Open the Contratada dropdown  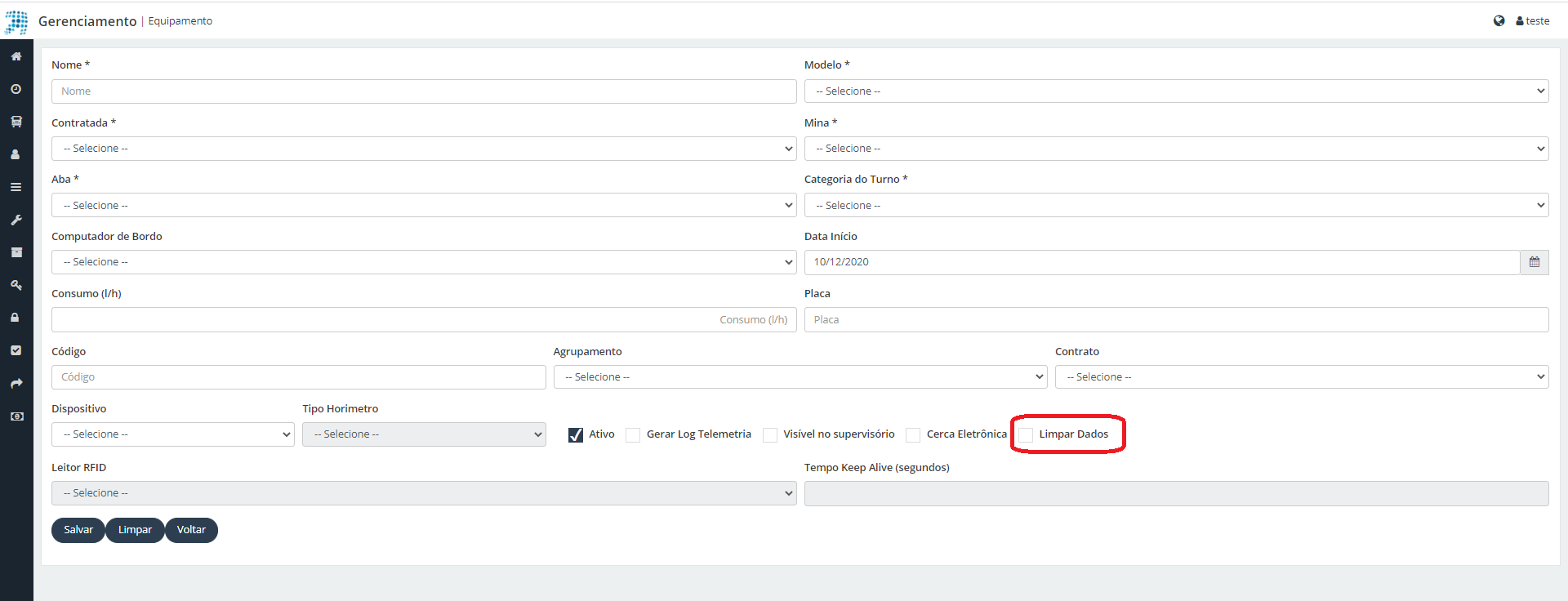point(424,149)
